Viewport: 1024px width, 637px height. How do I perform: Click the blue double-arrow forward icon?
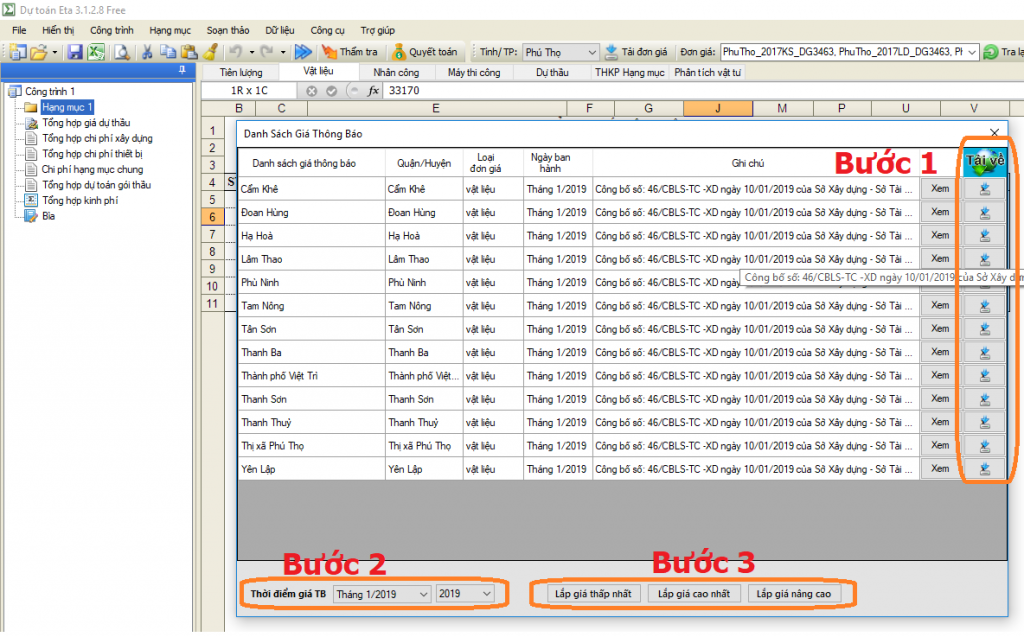(x=303, y=52)
